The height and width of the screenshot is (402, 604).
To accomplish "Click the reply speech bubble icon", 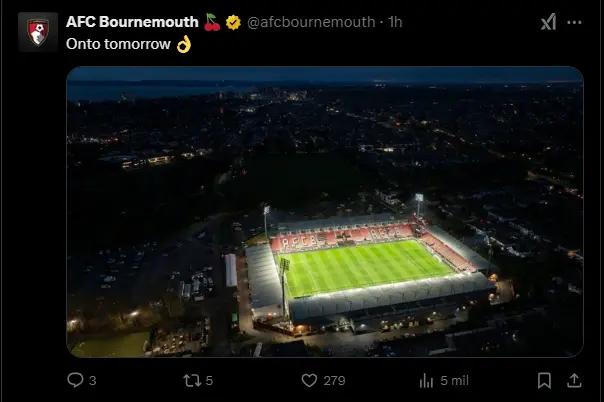I will pos(75,380).
